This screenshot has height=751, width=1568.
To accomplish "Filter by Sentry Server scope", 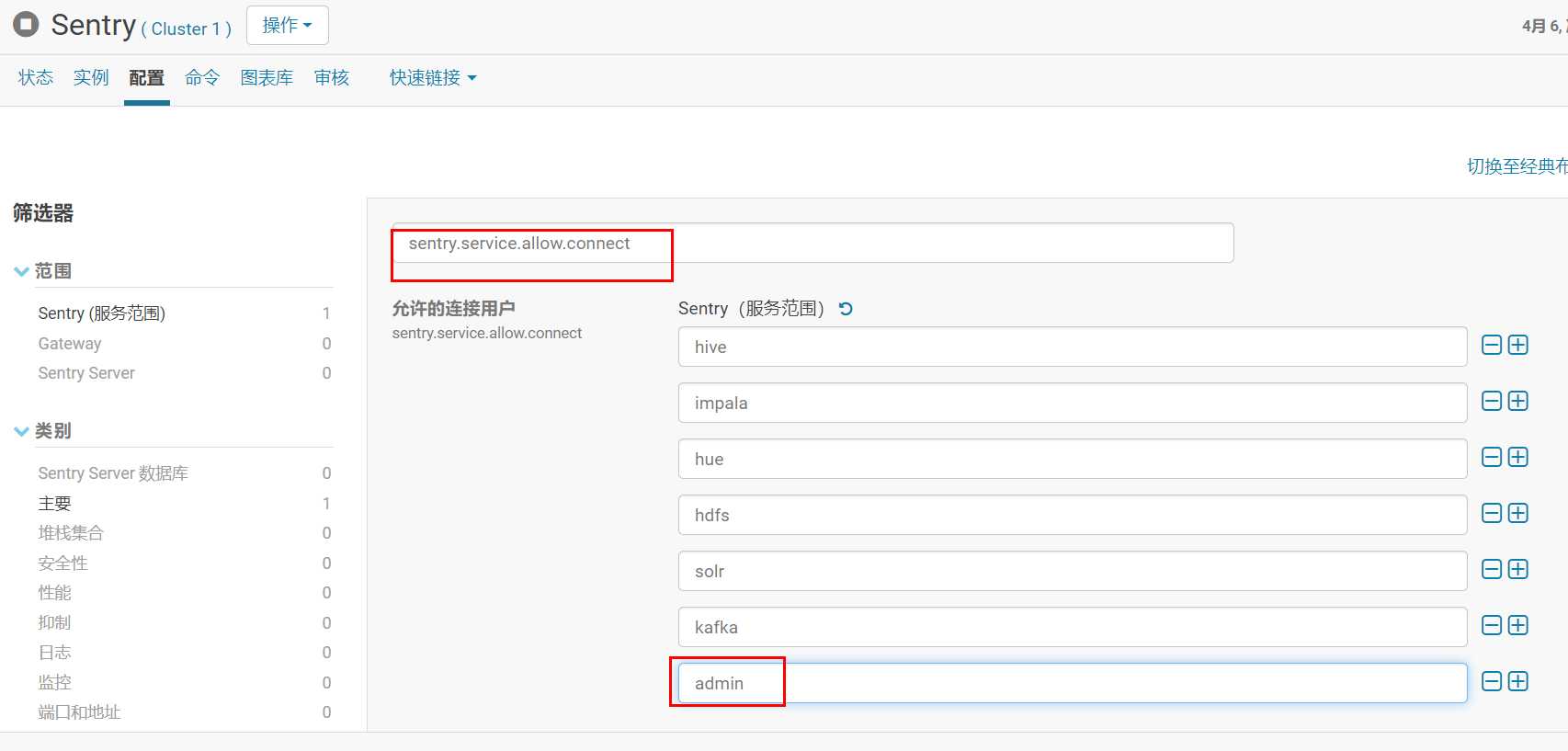I will (86, 373).
